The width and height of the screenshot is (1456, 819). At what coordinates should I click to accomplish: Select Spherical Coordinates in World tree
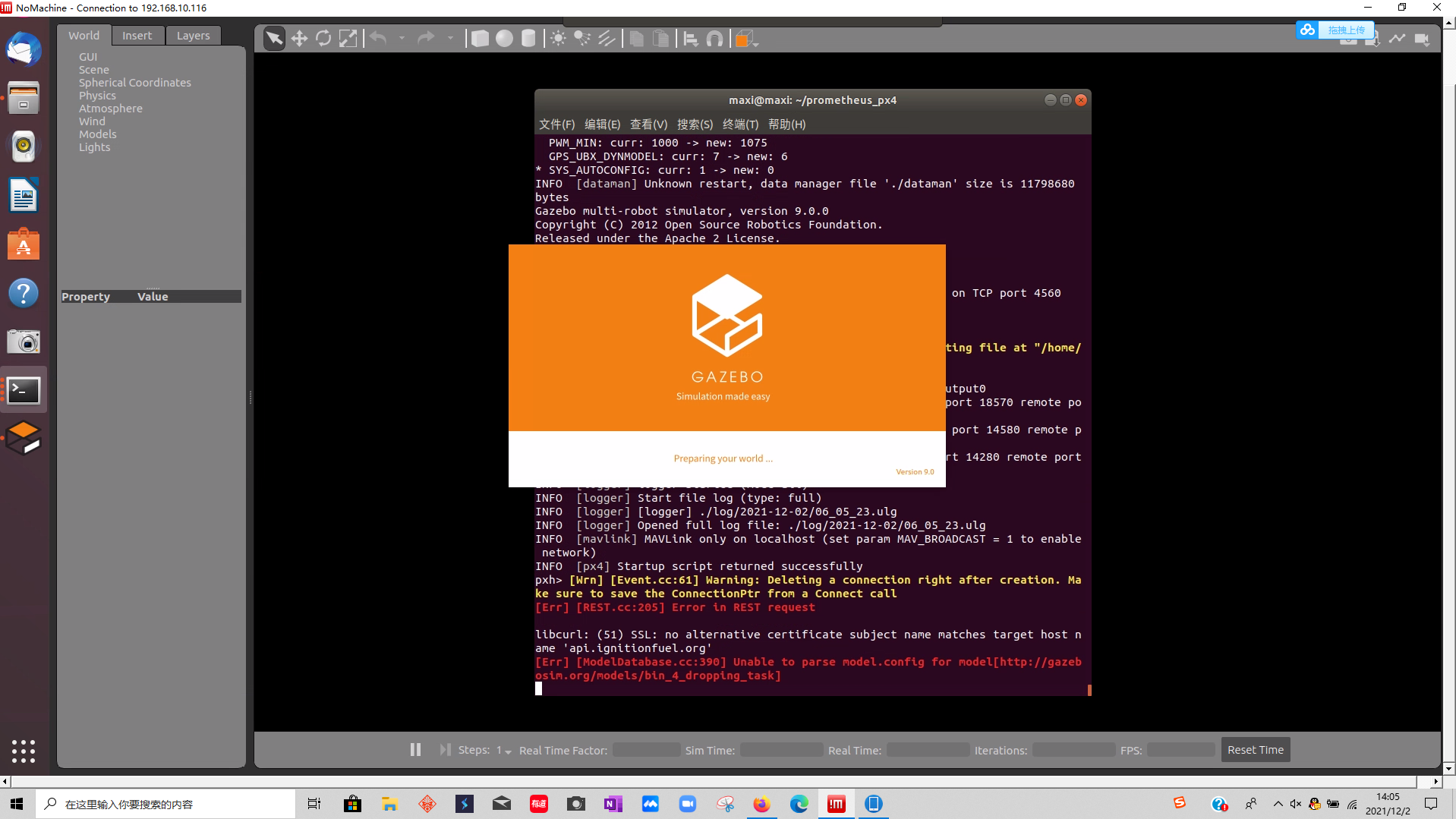click(135, 83)
